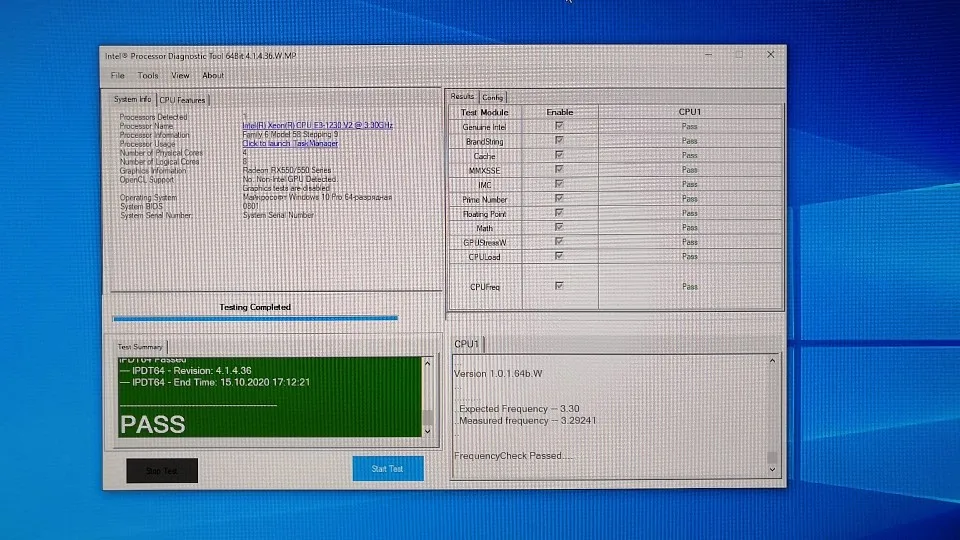
Task: Click the Stop Test button
Action: click(x=162, y=470)
